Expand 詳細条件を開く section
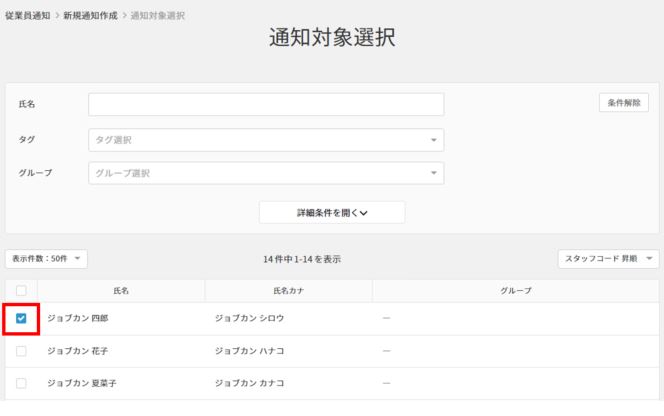Image resolution: width=664 pixels, height=416 pixels. 332,212
